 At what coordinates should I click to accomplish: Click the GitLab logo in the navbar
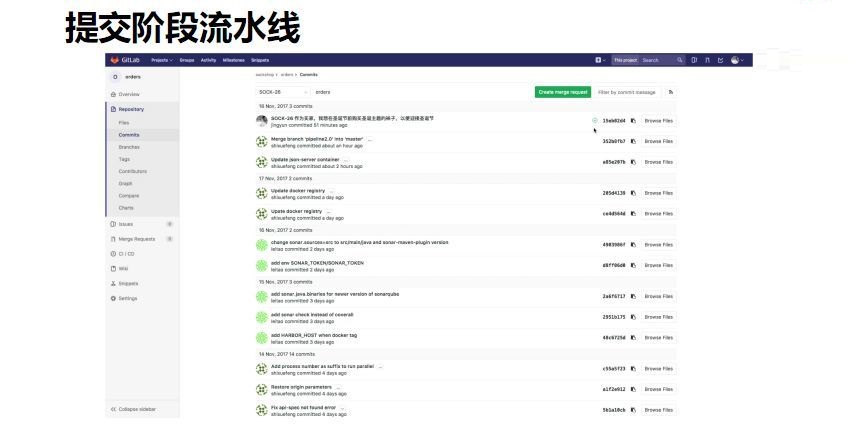click(x=123, y=60)
